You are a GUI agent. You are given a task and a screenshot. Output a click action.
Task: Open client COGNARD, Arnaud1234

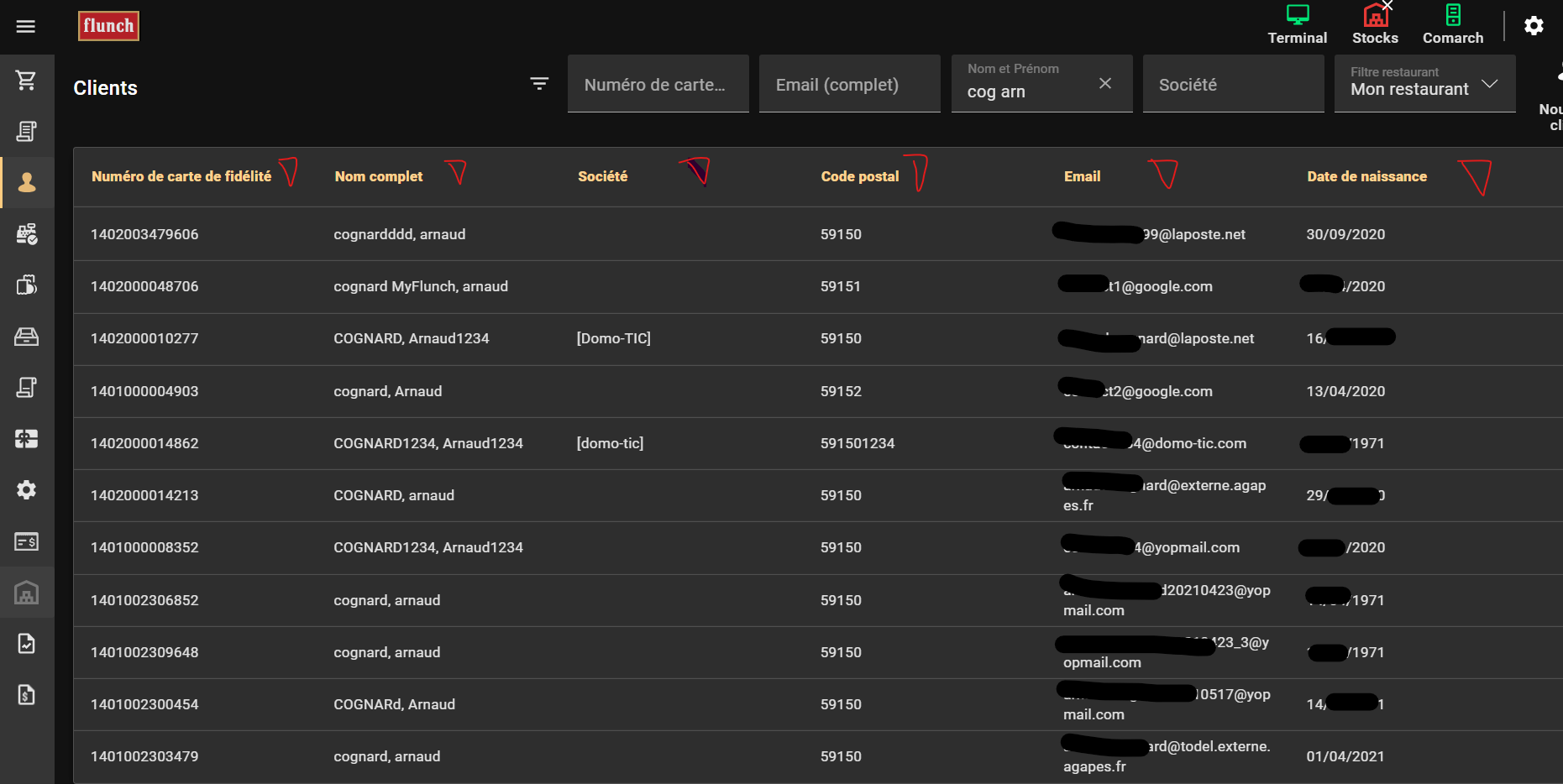pyautogui.click(x=412, y=338)
